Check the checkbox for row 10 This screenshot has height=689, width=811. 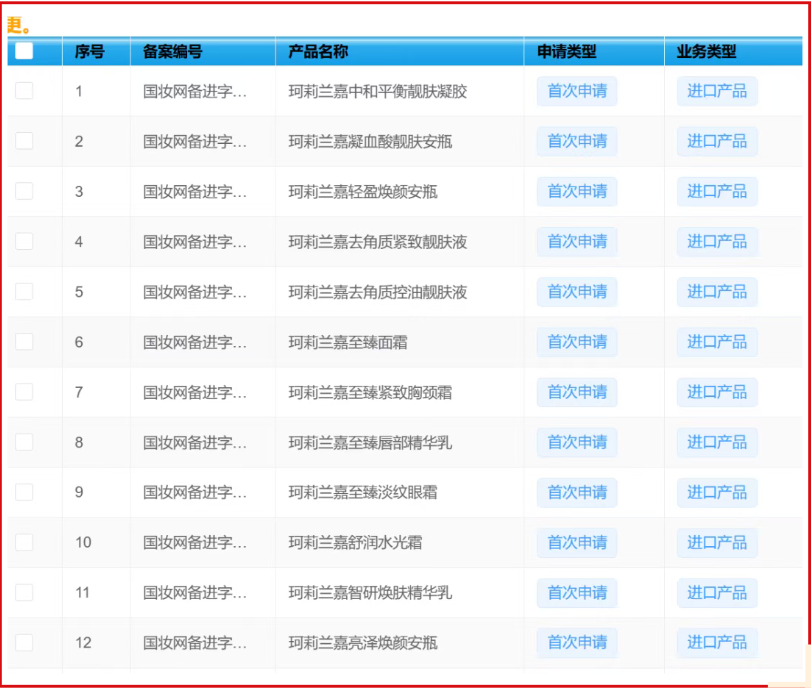(24, 542)
